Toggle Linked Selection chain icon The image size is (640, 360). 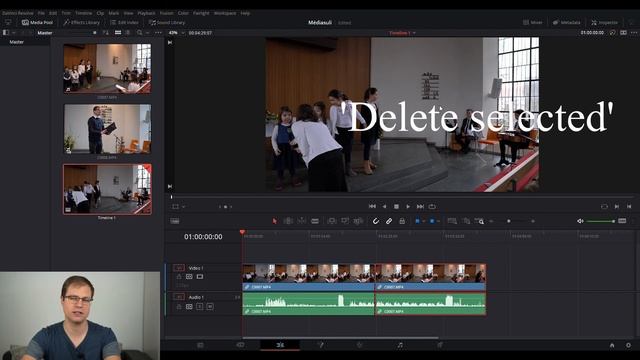(389, 221)
